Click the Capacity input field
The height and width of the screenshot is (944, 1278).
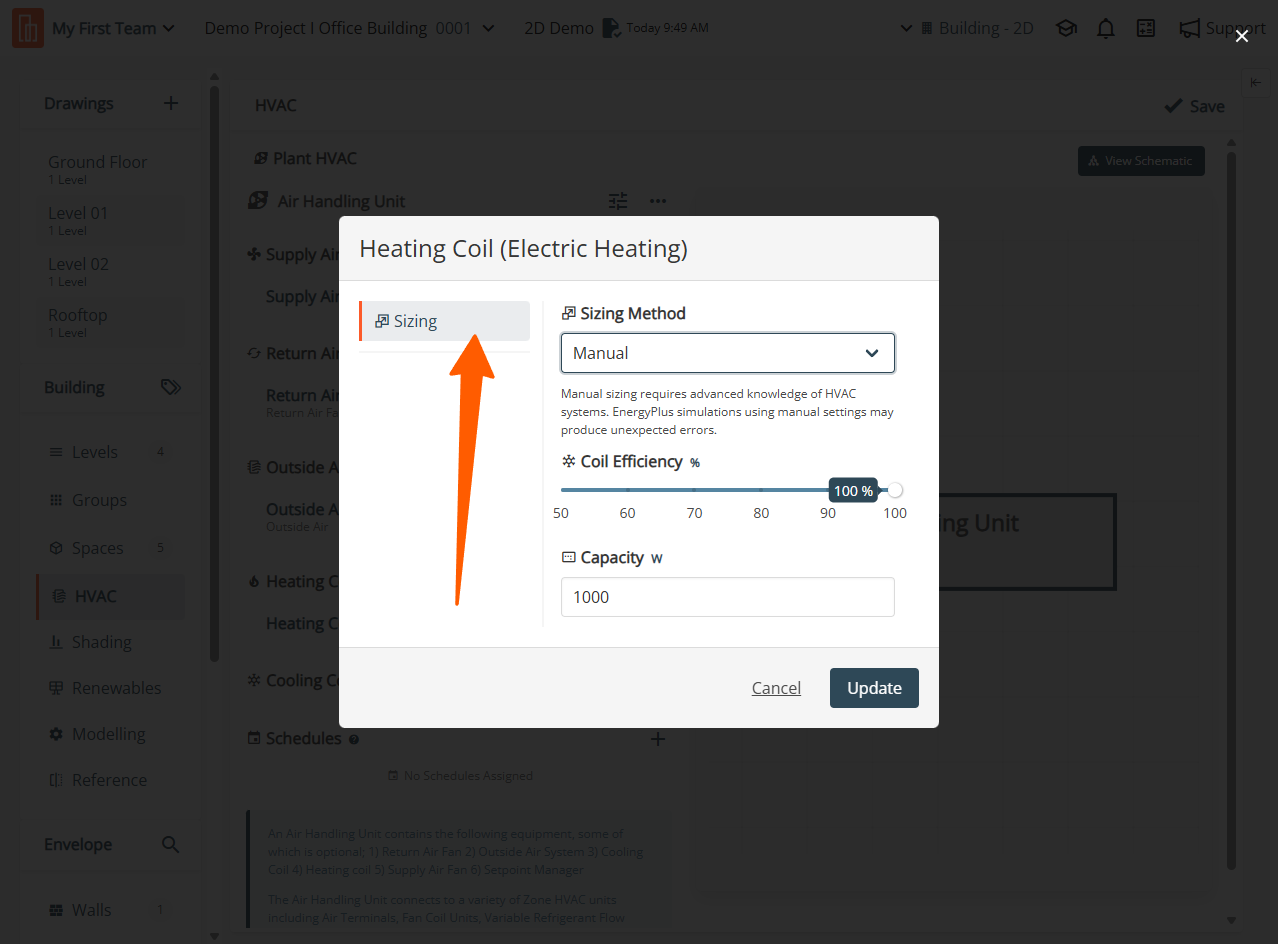(x=727, y=597)
